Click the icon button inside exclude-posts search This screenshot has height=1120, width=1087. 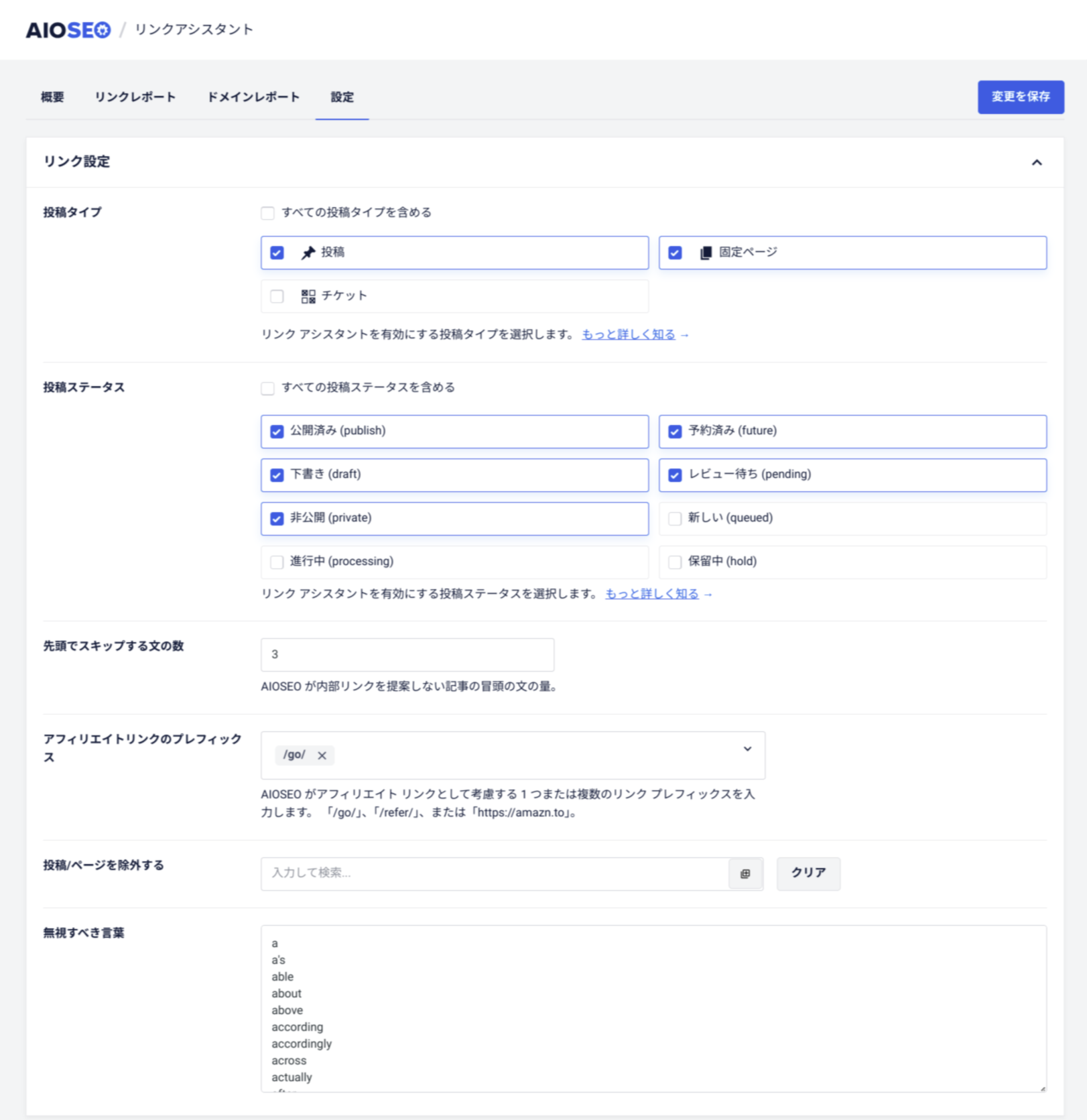pyautogui.click(x=745, y=873)
